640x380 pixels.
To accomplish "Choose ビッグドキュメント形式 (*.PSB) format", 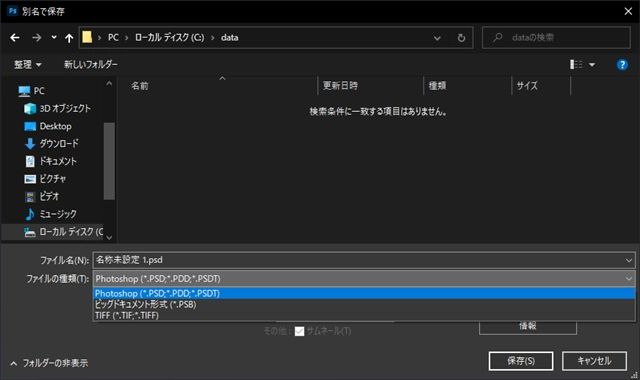I will point(364,304).
